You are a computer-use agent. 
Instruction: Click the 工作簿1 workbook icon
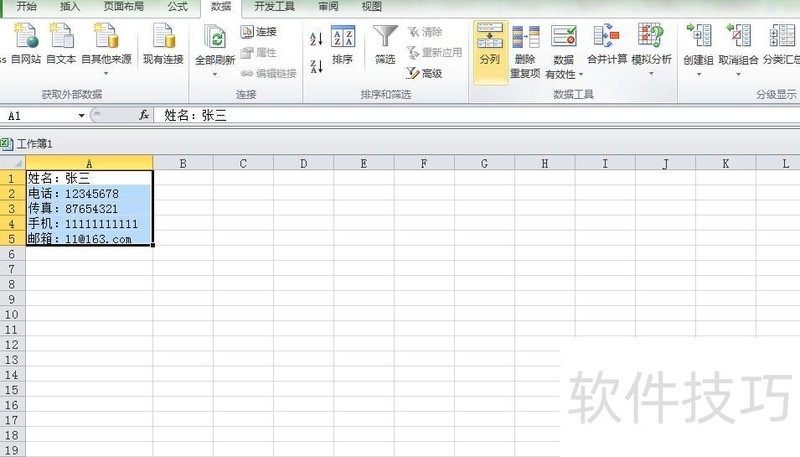coord(7,143)
